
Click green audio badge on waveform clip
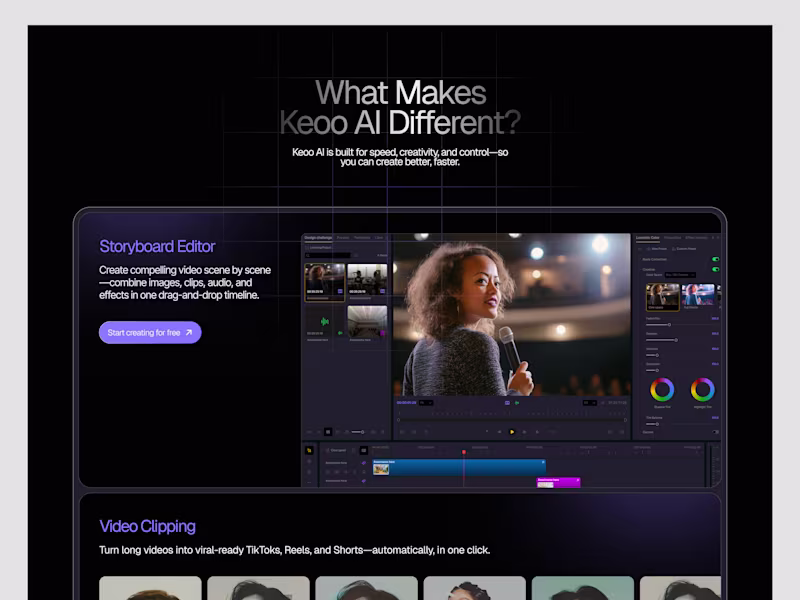click(x=340, y=333)
